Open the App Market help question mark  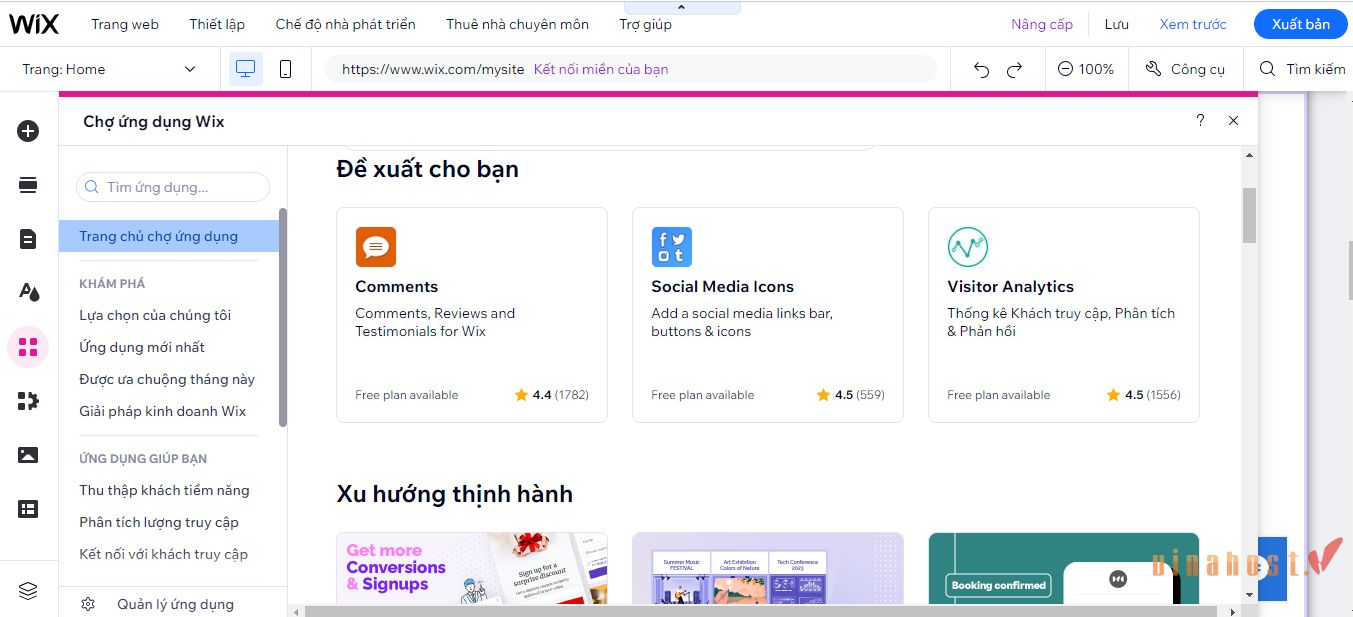tap(1200, 120)
